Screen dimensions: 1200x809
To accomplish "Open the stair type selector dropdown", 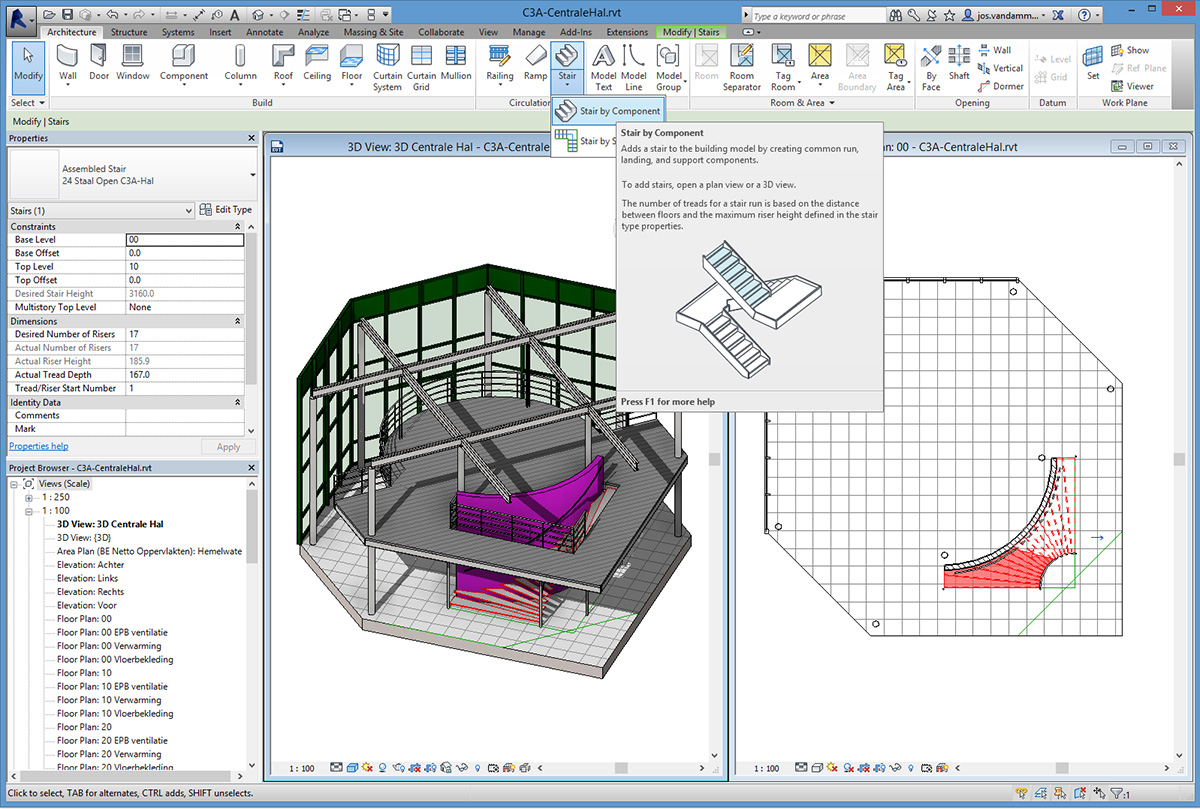I will [x=252, y=175].
